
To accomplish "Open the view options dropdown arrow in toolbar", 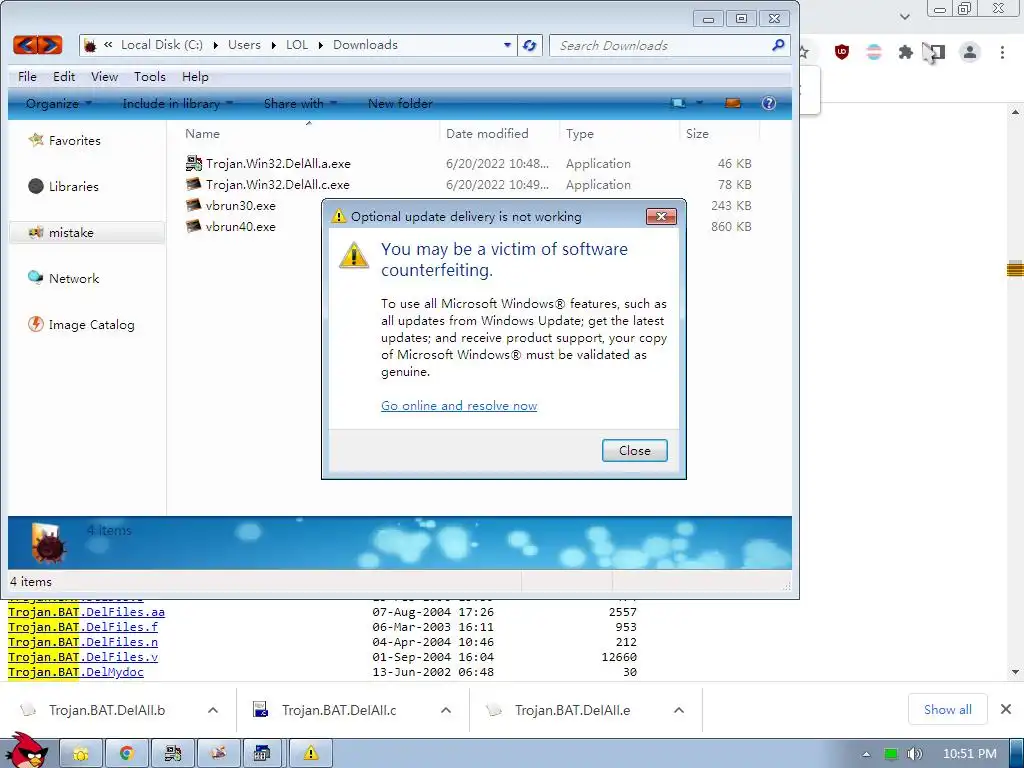I will click(699, 103).
